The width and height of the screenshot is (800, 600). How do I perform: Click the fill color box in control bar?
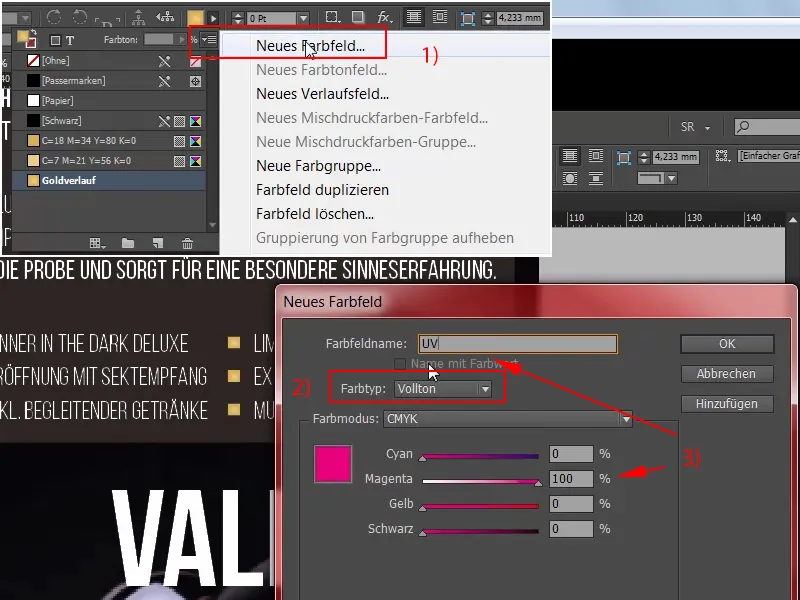tap(195, 18)
